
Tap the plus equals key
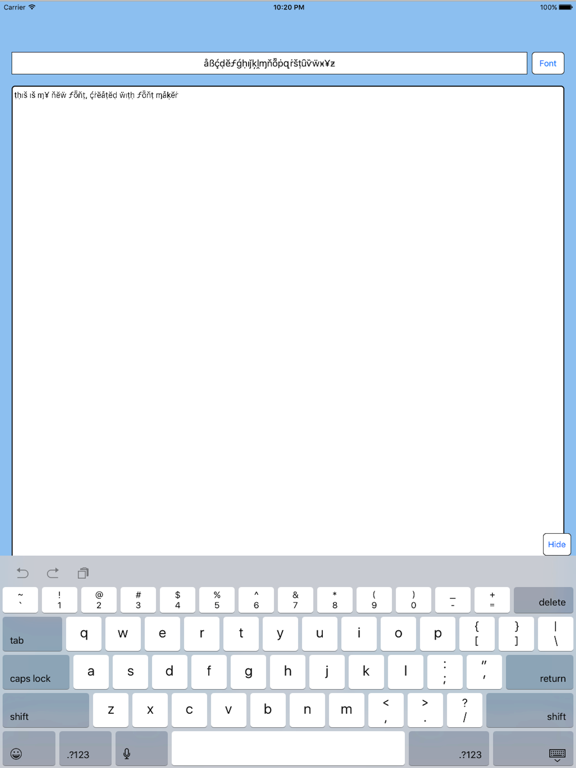(492, 600)
